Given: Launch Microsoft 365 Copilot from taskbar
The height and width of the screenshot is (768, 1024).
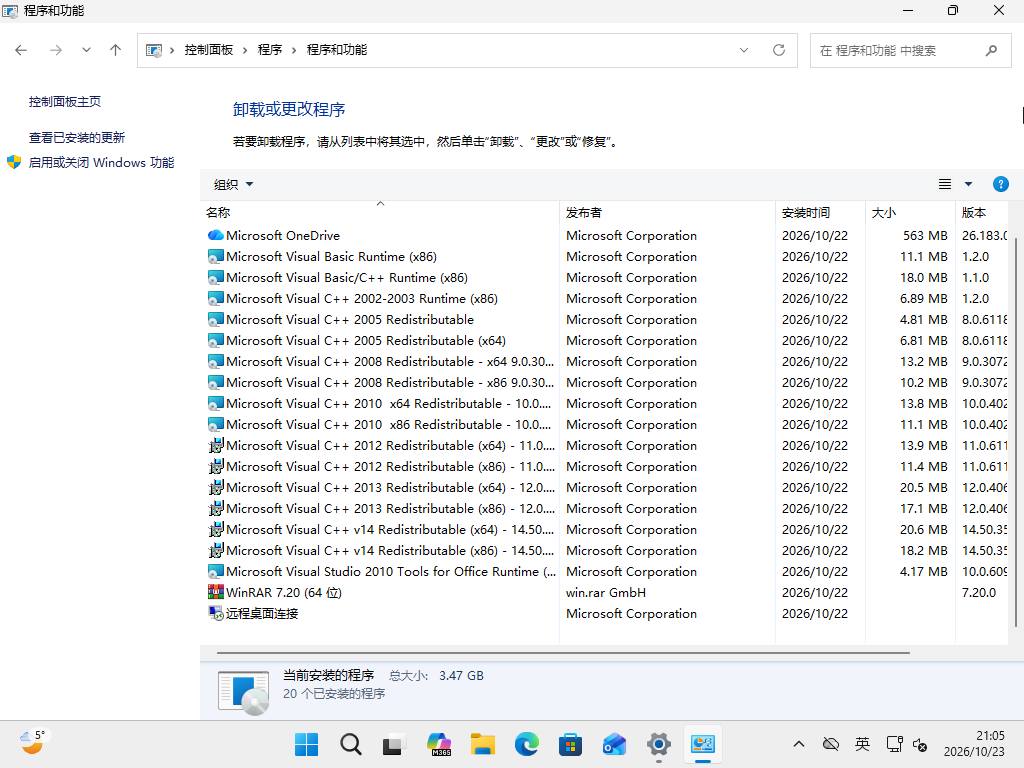Looking at the screenshot, I should coord(439,744).
